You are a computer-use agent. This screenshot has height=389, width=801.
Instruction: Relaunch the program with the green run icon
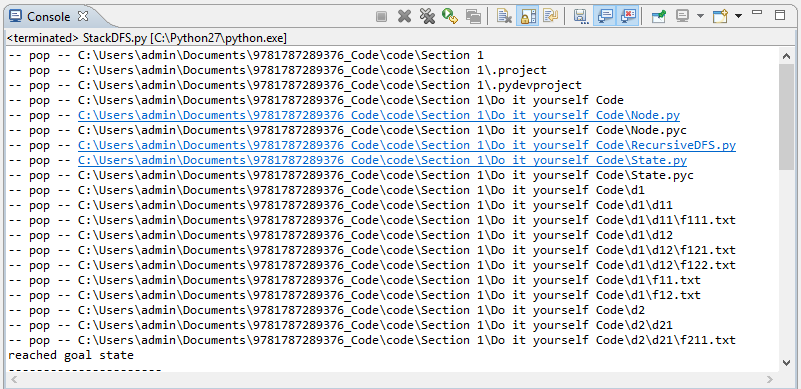(x=450, y=16)
